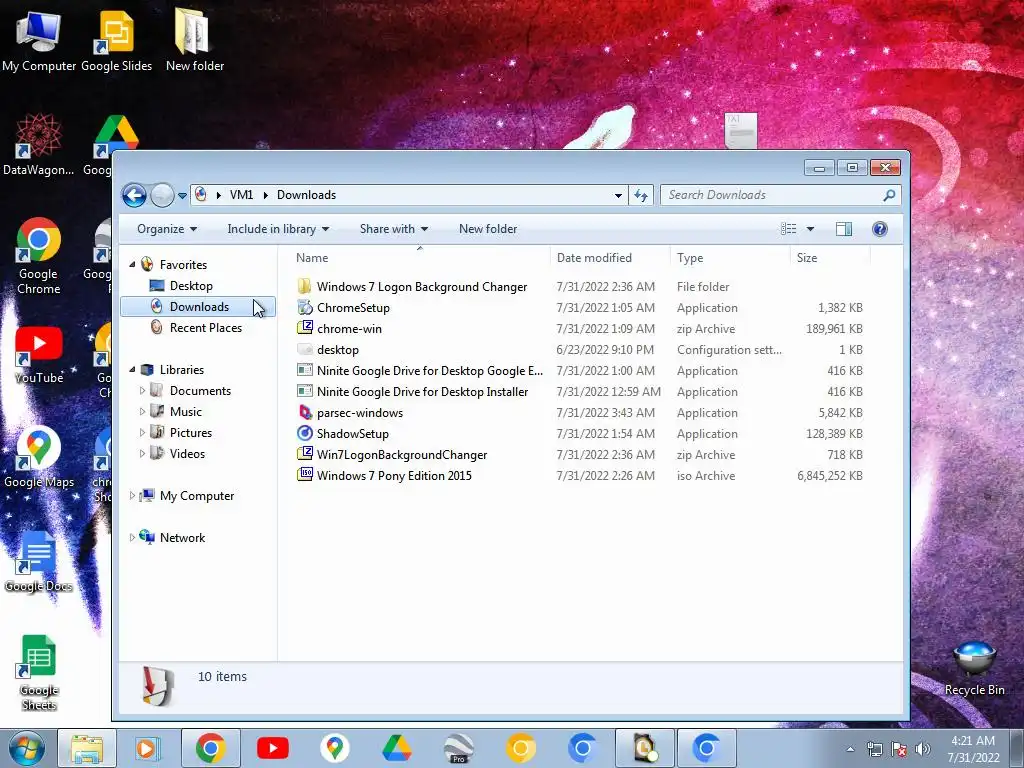The height and width of the screenshot is (768, 1024).
Task: Select the DataWagon desktop shortcut
Action: pyautogui.click(x=39, y=145)
